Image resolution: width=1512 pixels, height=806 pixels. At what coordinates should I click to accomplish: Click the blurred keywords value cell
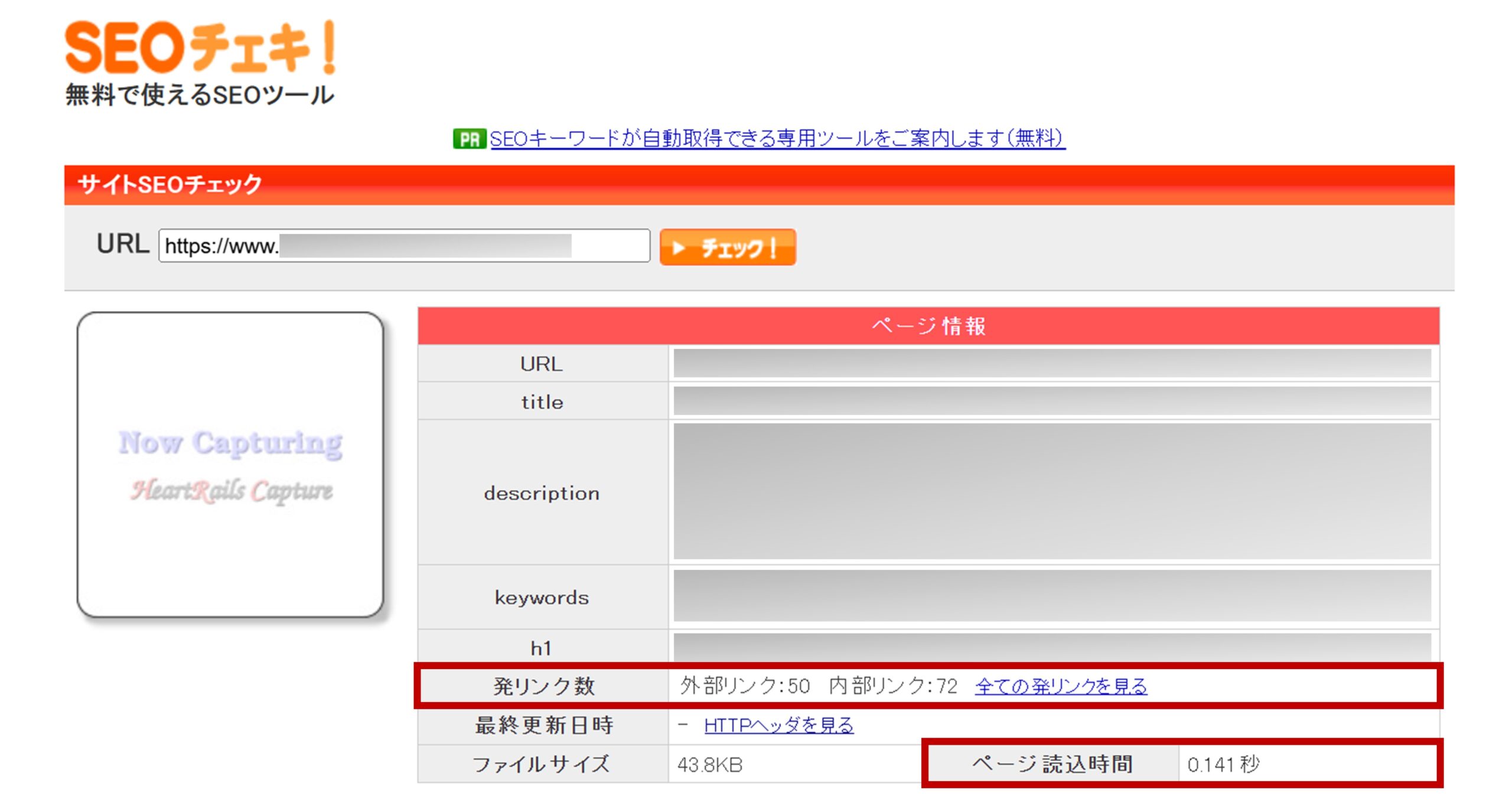pos(1052,596)
